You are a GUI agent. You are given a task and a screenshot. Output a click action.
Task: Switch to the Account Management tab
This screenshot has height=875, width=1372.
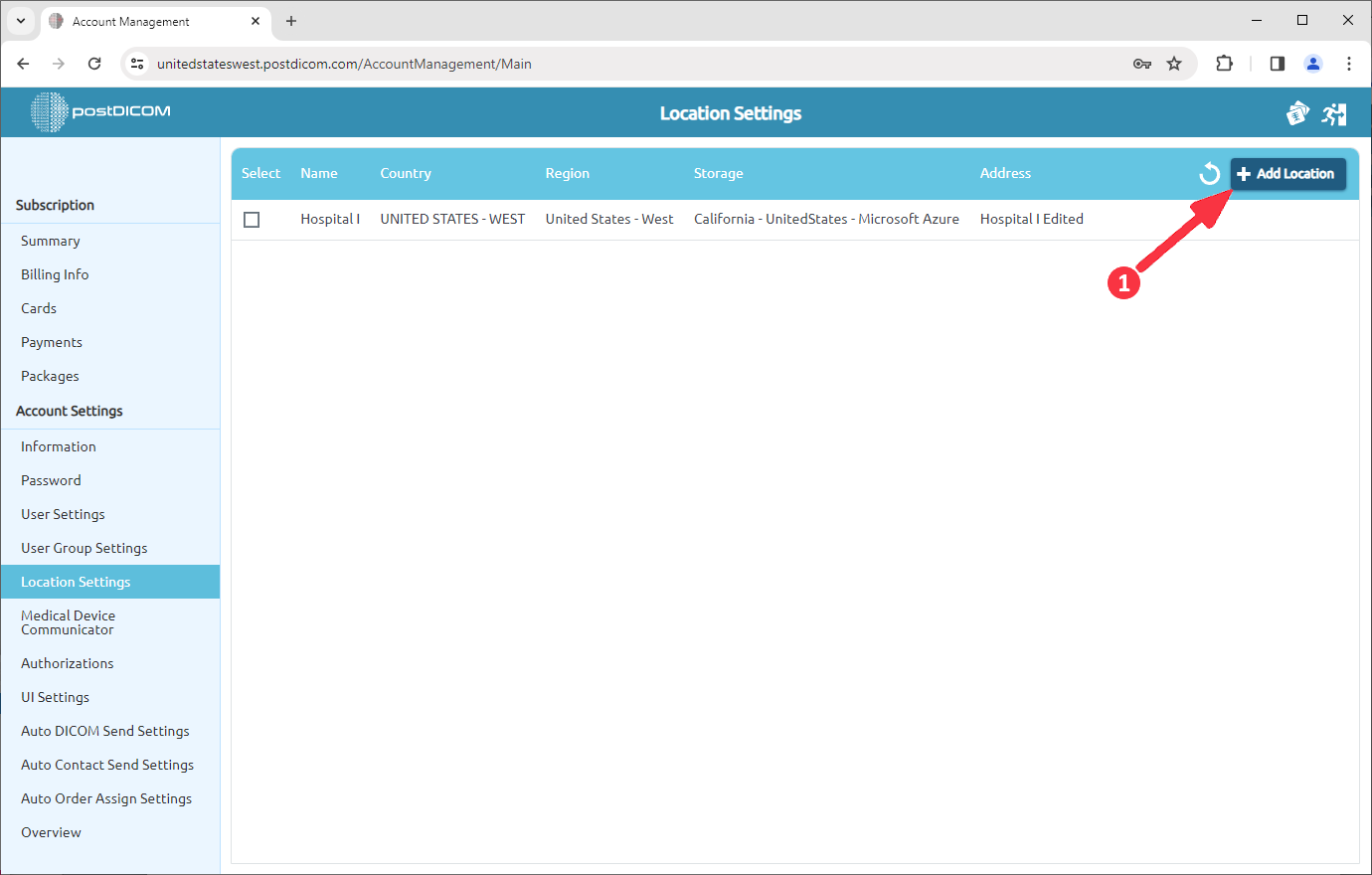pyautogui.click(x=139, y=20)
